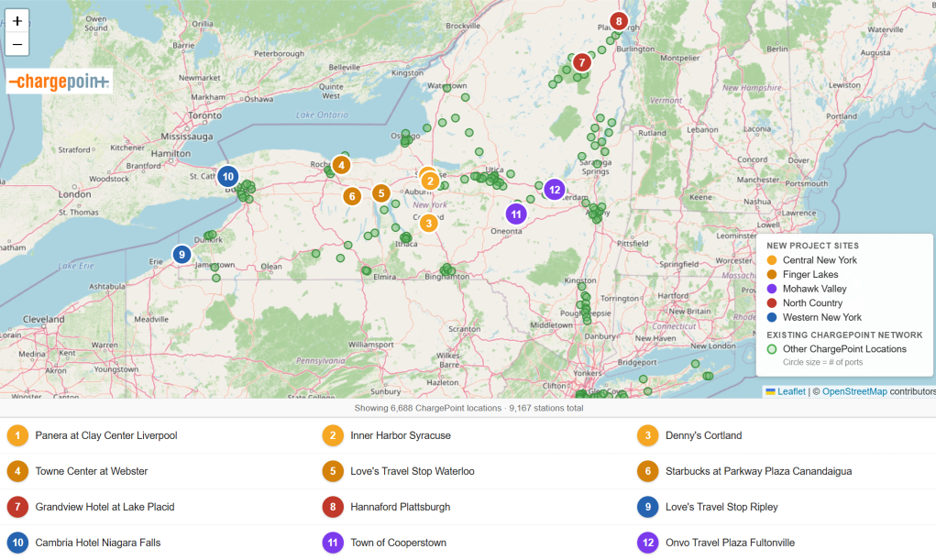The width and height of the screenshot is (936, 560).
Task: Click the Central New York legend label
Action: 820,260
